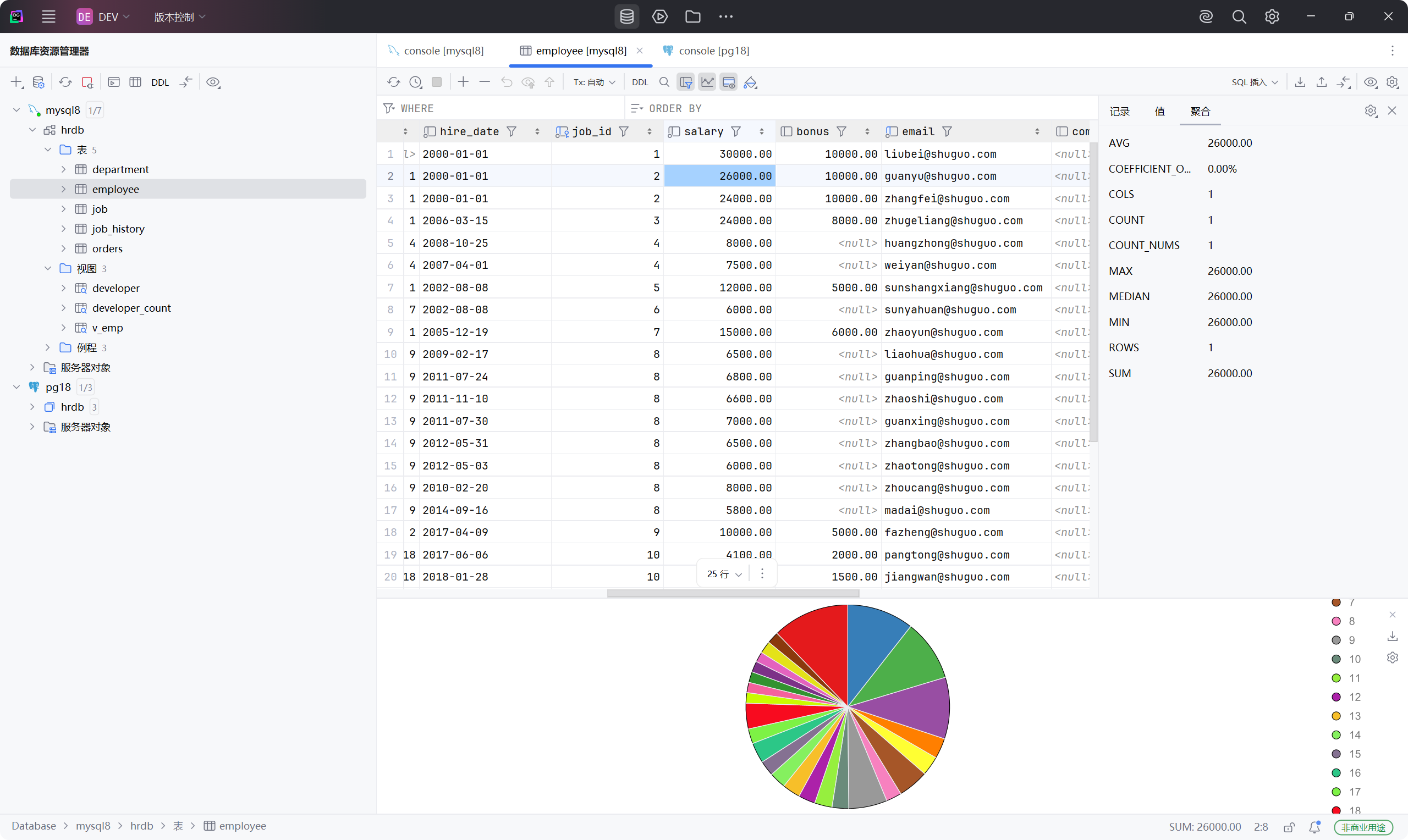
Task: Click the reload data icon in grid toolbar
Action: coord(393,82)
